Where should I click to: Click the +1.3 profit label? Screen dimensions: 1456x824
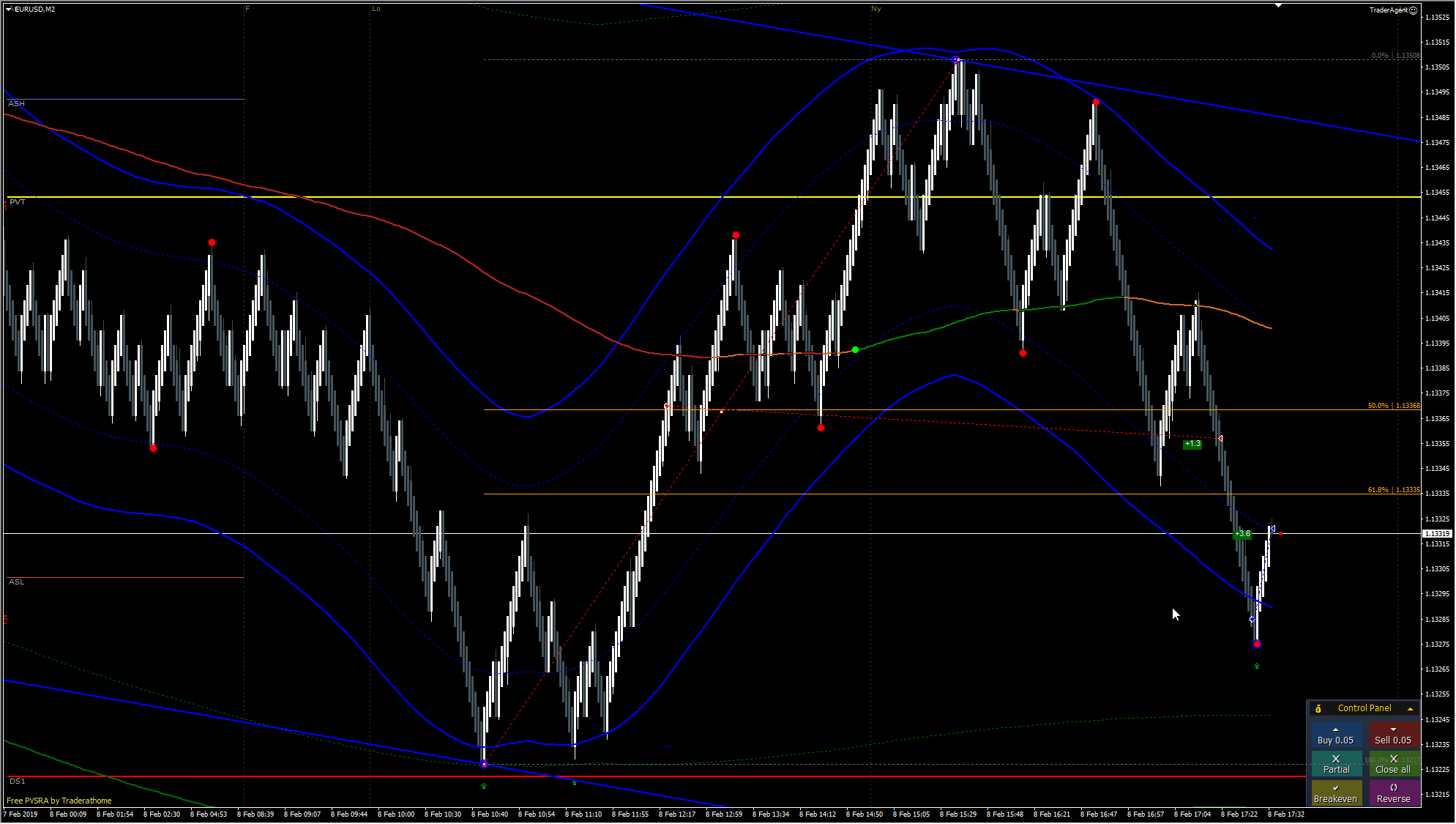click(1192, 444)
